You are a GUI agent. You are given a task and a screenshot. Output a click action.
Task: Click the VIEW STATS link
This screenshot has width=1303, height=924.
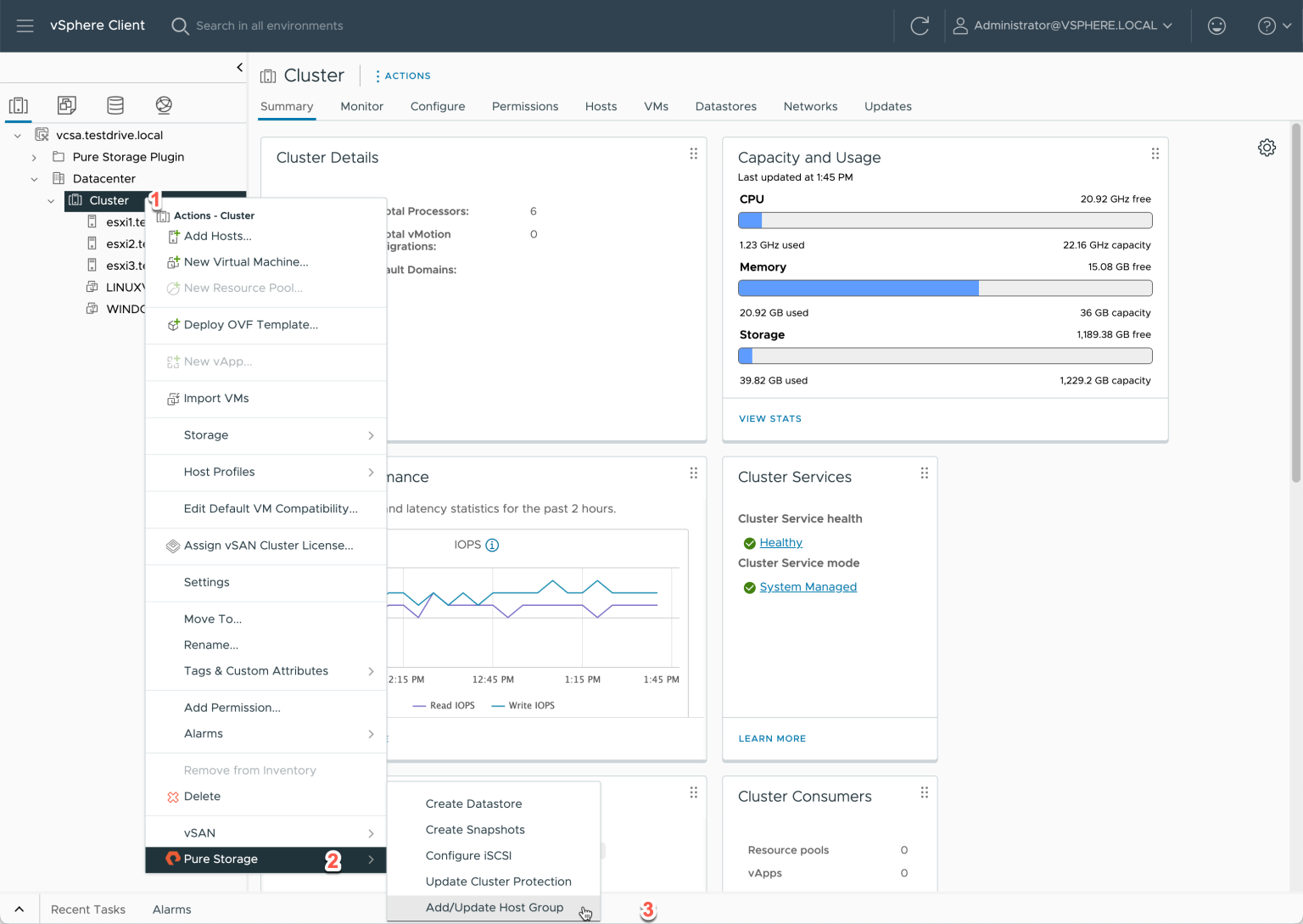[769, 418]
